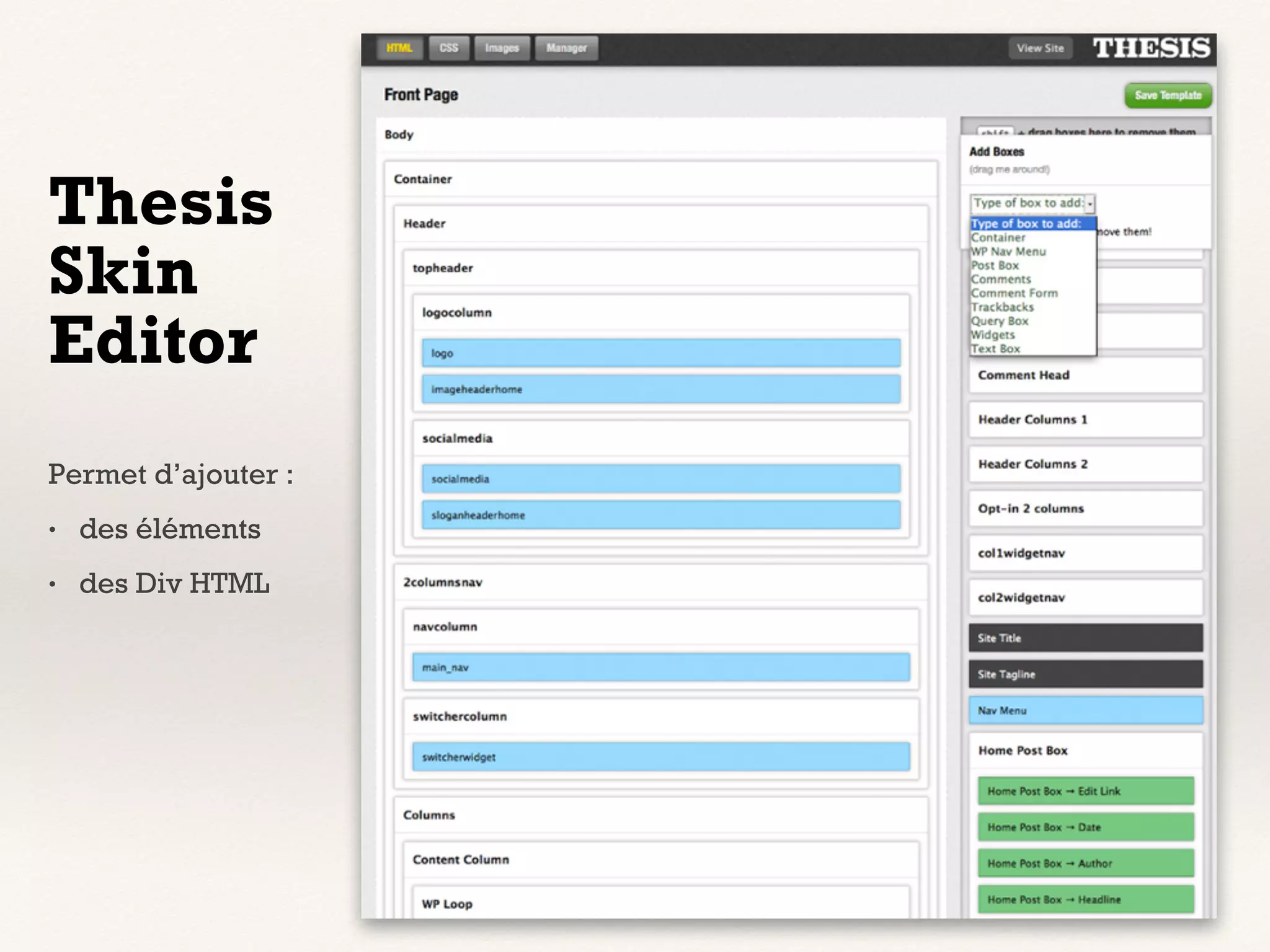Click the Front Page template title
This screenshot has width=1270, height=952.
click(421, 95)
